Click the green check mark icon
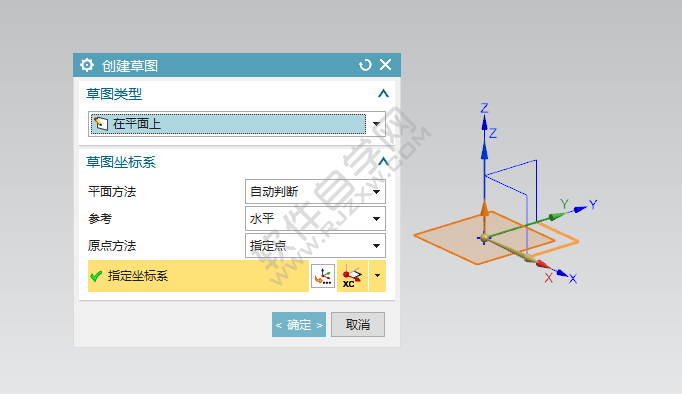 tap(96, 276)
